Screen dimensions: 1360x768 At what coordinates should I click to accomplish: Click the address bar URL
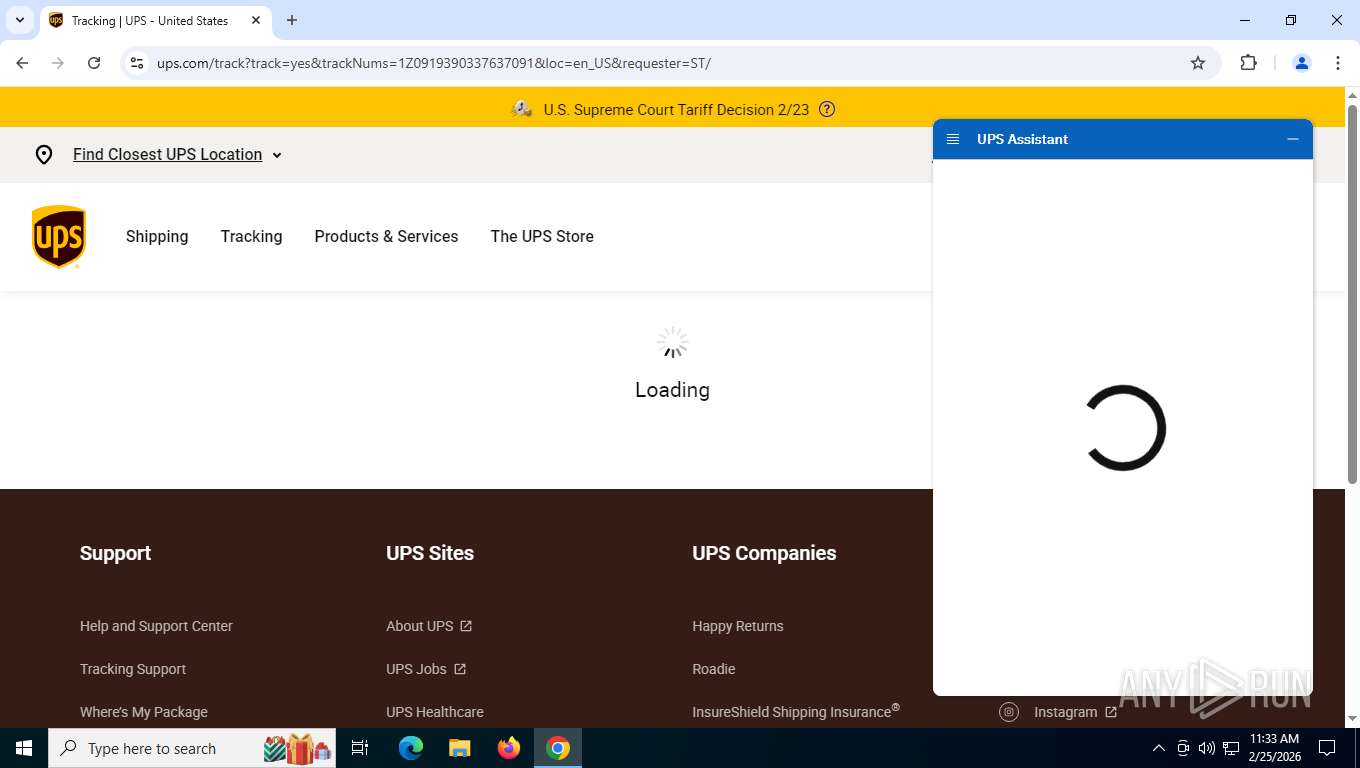[x=434, y=63]
